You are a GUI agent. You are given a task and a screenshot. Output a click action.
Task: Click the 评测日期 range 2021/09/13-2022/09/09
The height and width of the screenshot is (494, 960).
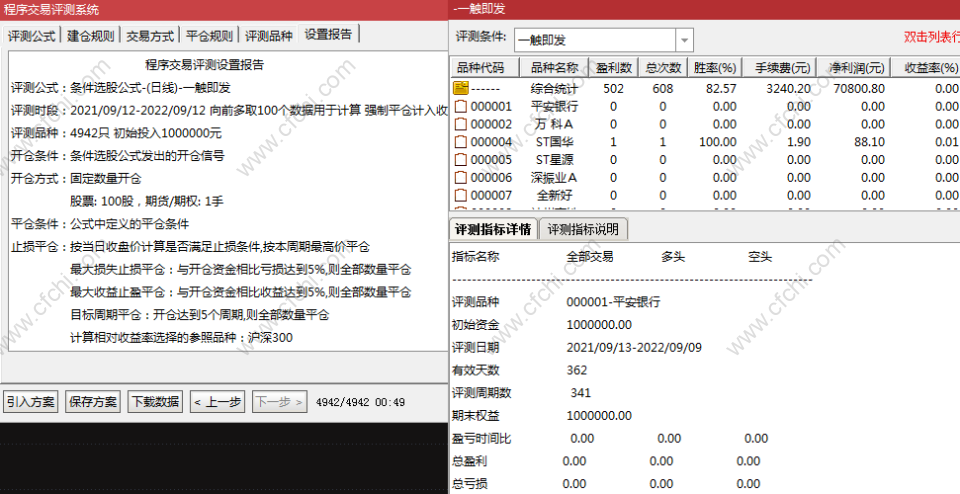click(x=634, y=348)
